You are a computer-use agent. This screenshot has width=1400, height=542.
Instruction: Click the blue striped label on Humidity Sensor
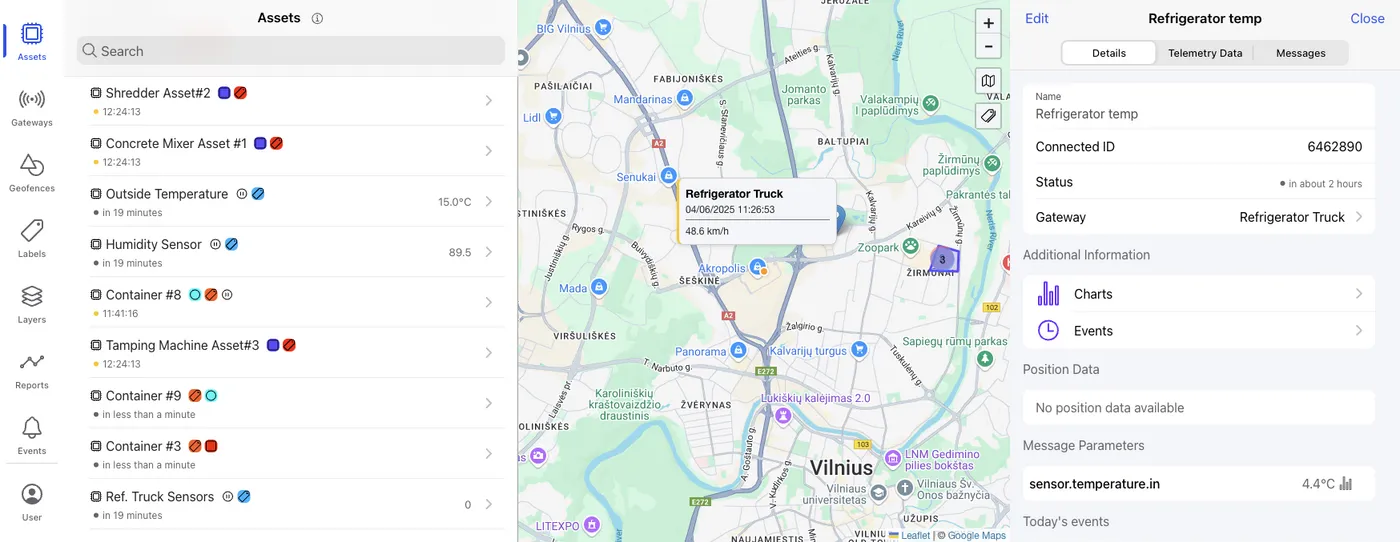pos(232,245)
